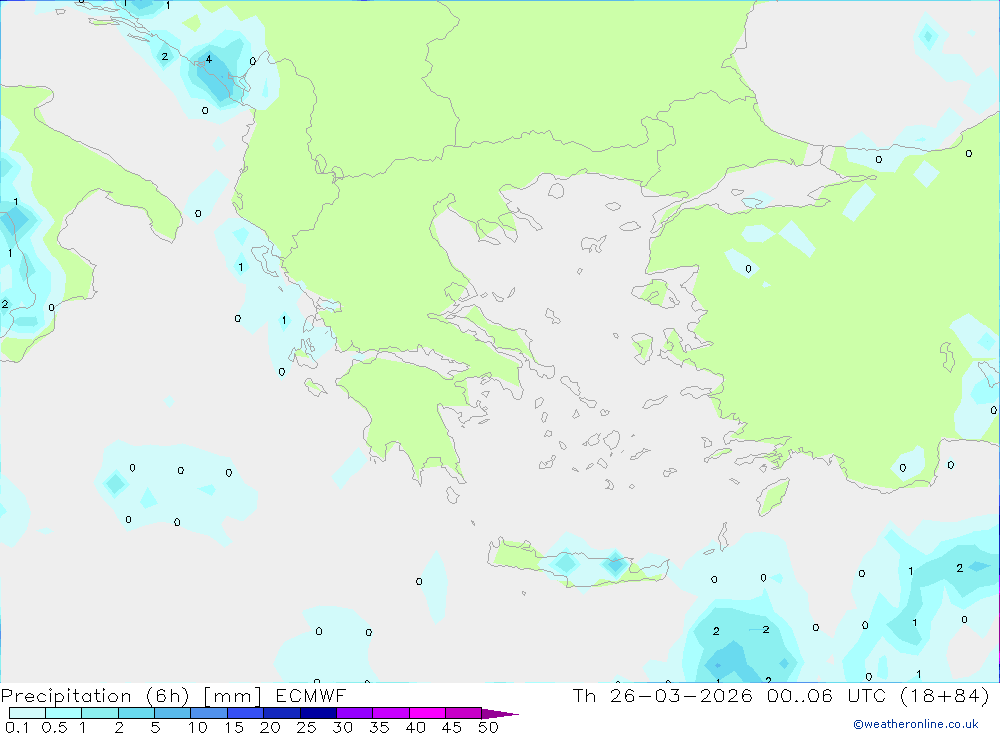Screen dimensions: 1000x733
Task: Click the 0.1–0.5 mm lightest cyan legend swatch
Action: click(x=27, y=713)
